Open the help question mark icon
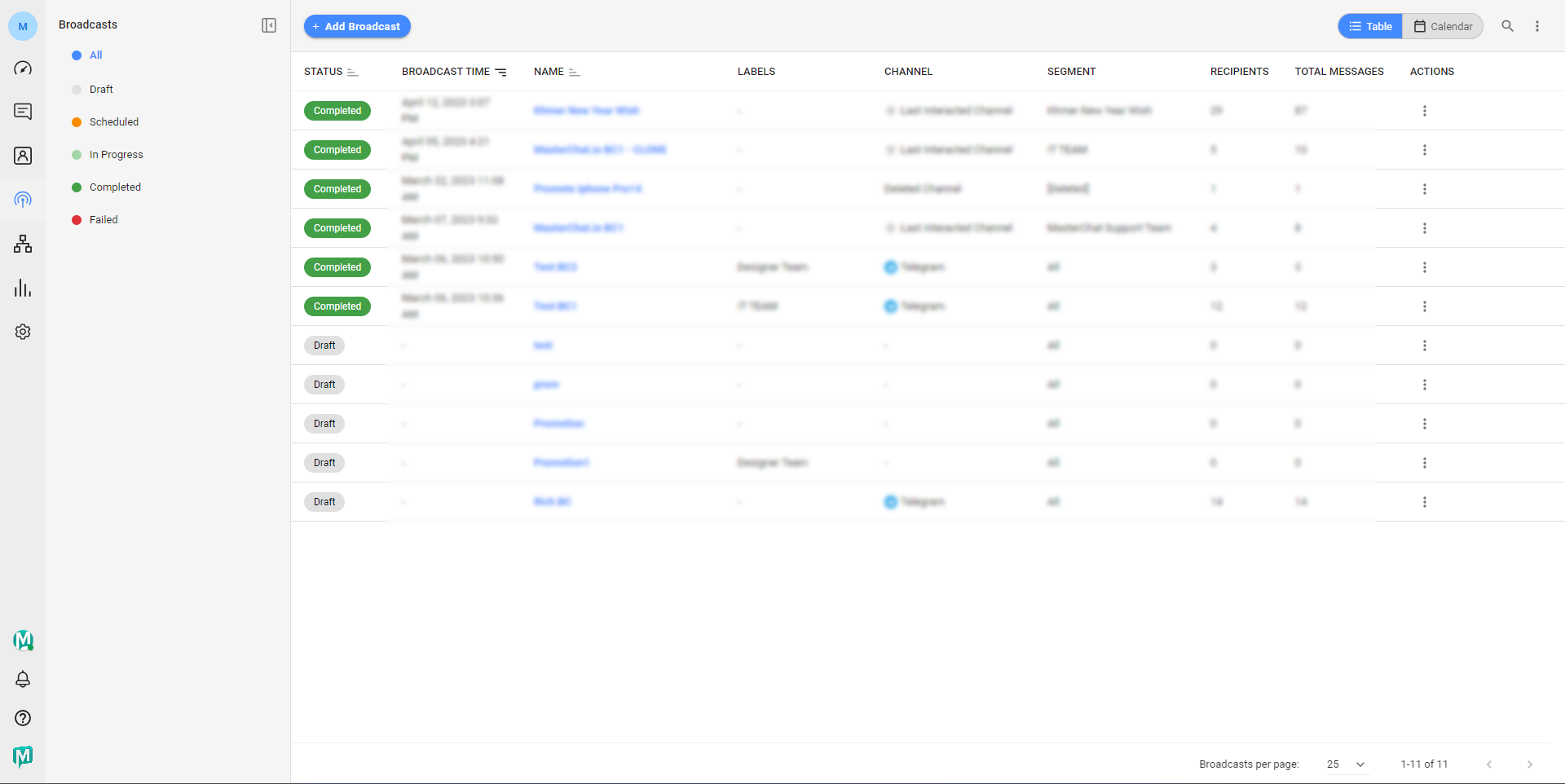This screenshot has width=1565, height=784. coord(23,718)
